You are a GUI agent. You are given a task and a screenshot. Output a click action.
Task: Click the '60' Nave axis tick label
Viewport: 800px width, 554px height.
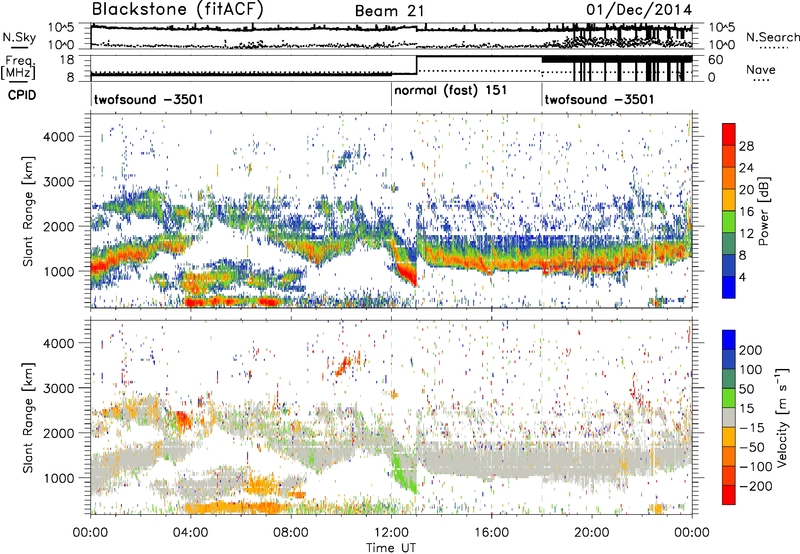click(x=716, y=60)
